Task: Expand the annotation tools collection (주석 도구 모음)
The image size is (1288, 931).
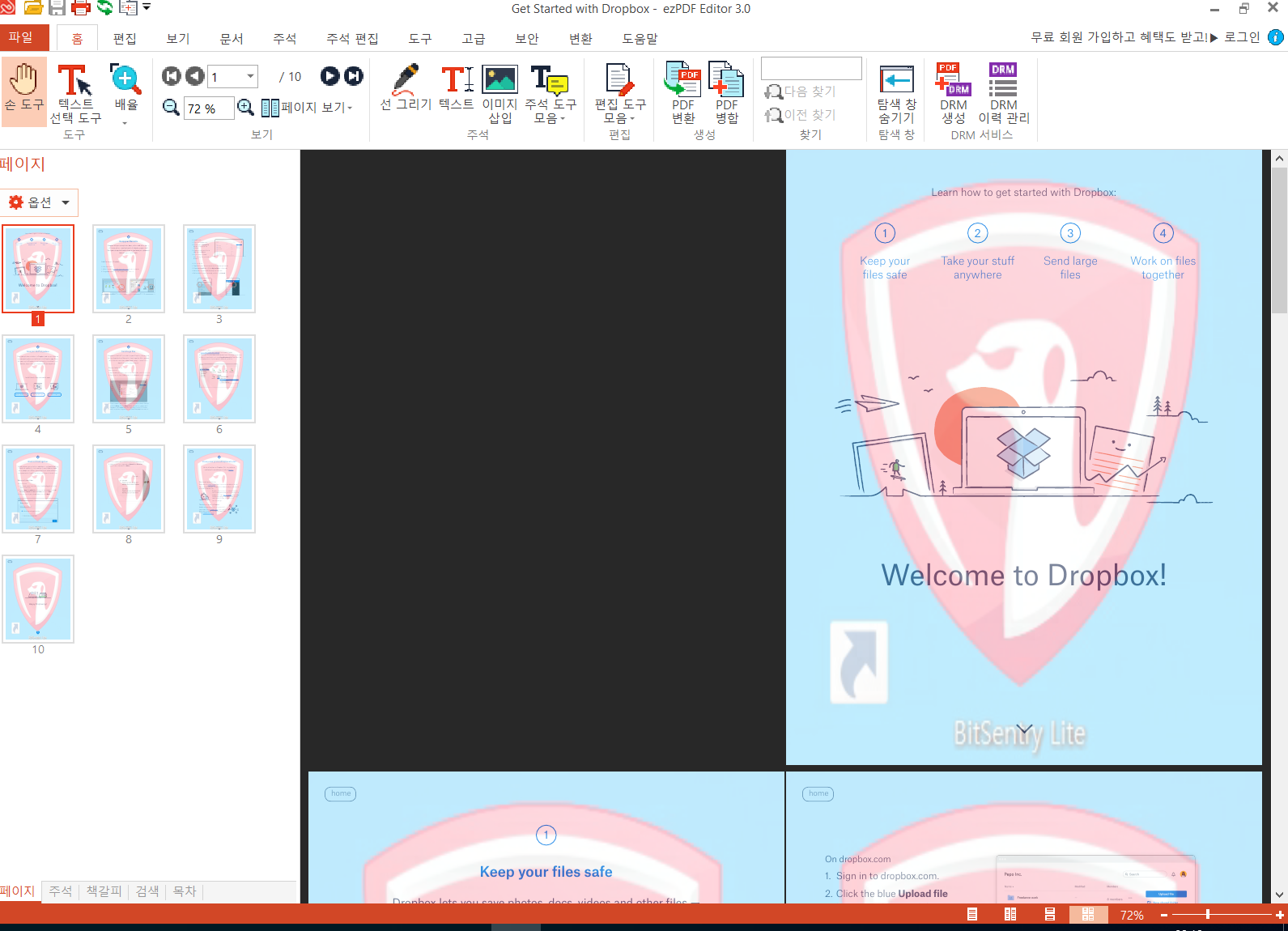Action: pyautogui.click(x=550, y=94)
